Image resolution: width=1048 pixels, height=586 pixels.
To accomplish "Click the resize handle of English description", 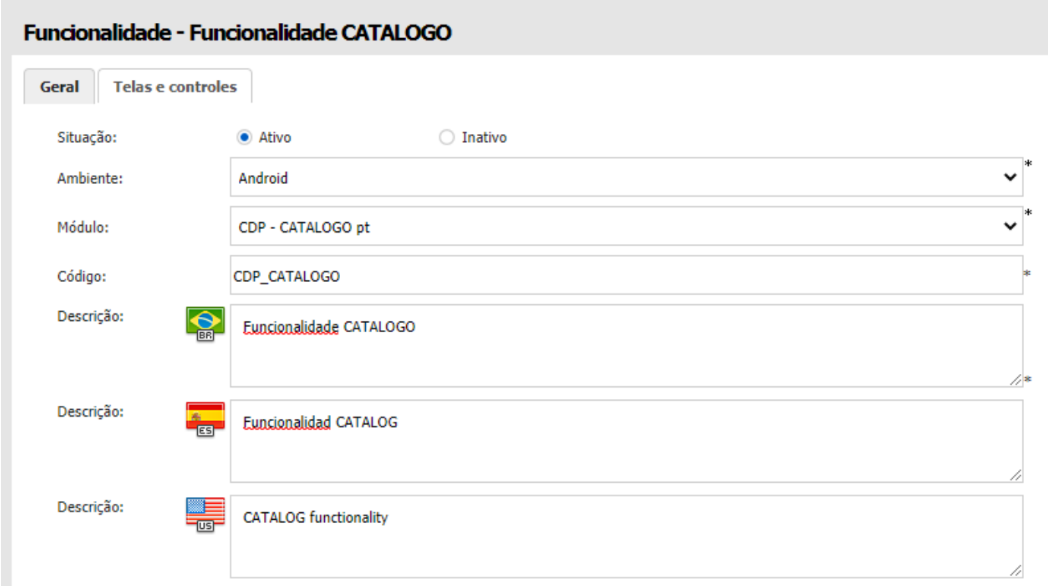I will [1015, 570].
